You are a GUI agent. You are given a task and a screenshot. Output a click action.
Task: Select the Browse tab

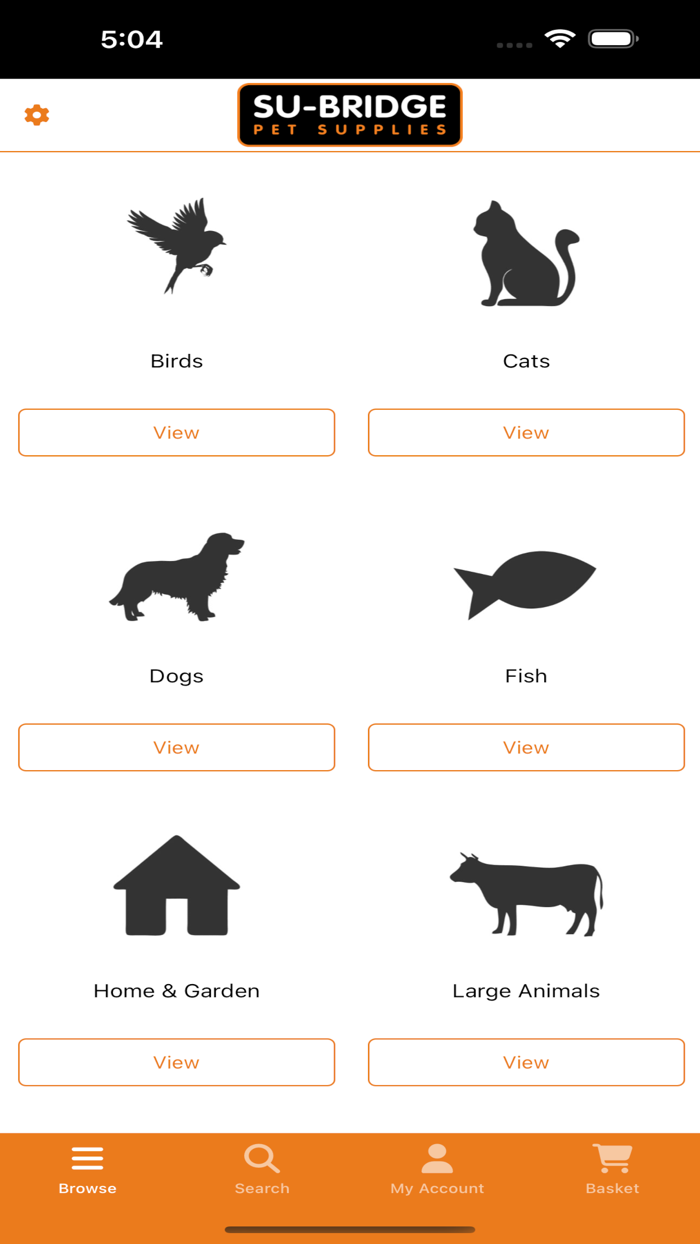pos(87,1168)
